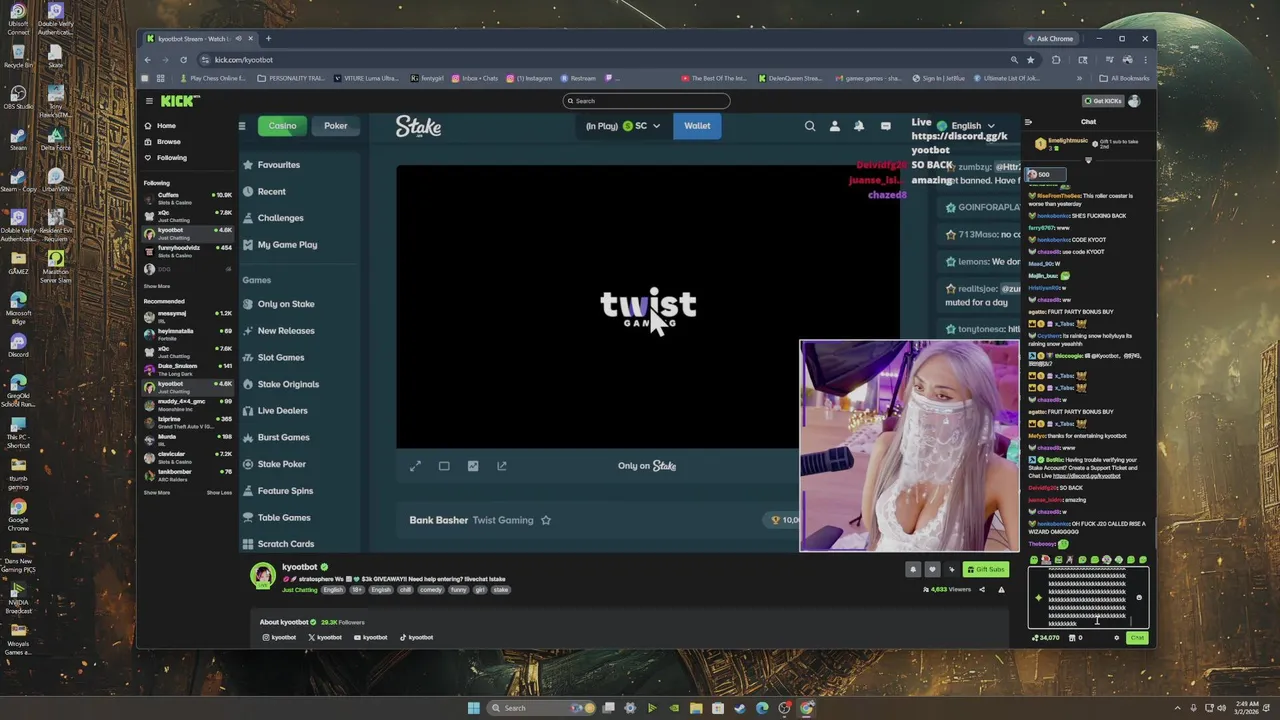This screenshot has width=1280, height=720.
Task: Click the Stake search magnifier icon
Action: [810, 126]
